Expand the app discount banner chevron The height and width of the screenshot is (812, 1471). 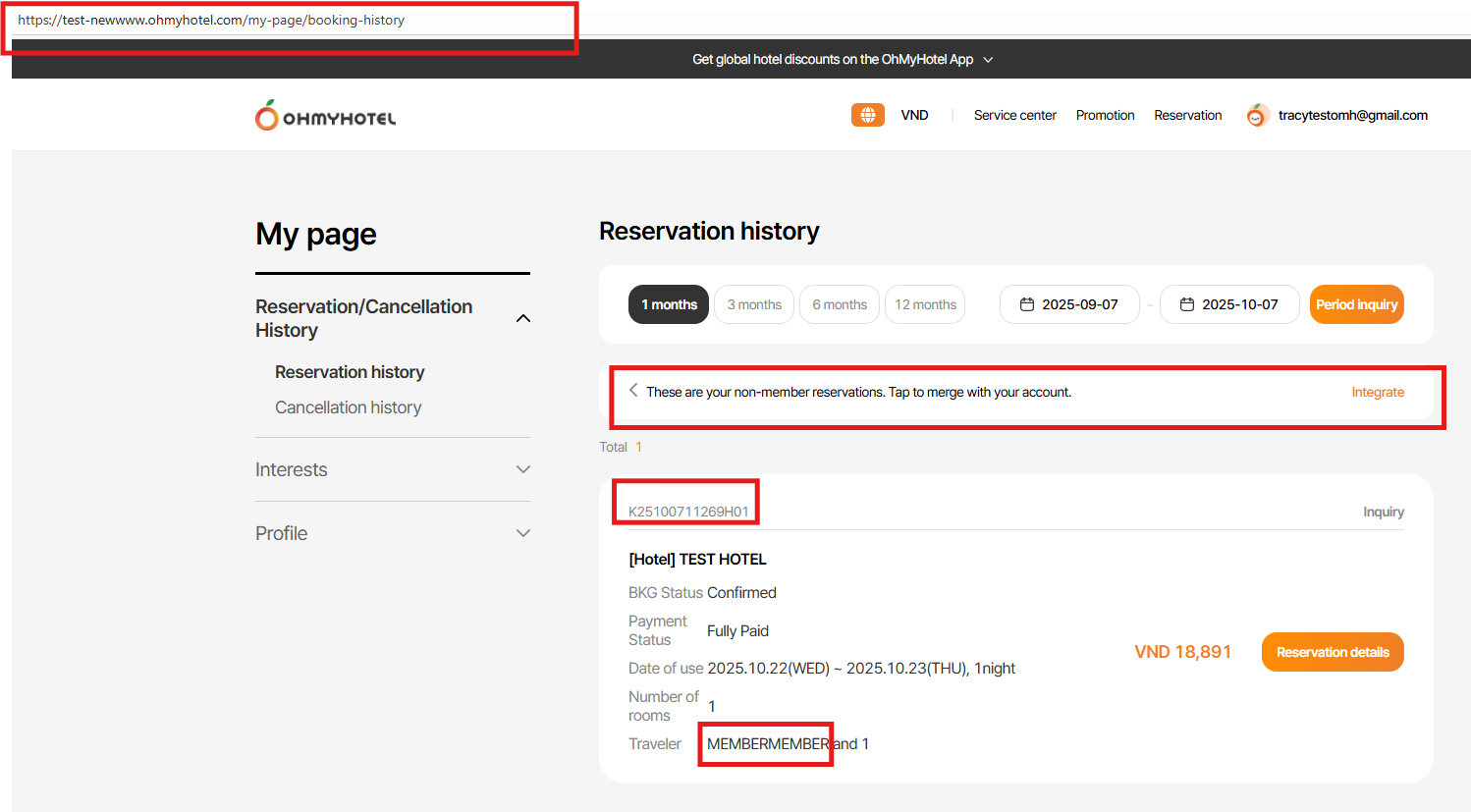tap(988, 60)
